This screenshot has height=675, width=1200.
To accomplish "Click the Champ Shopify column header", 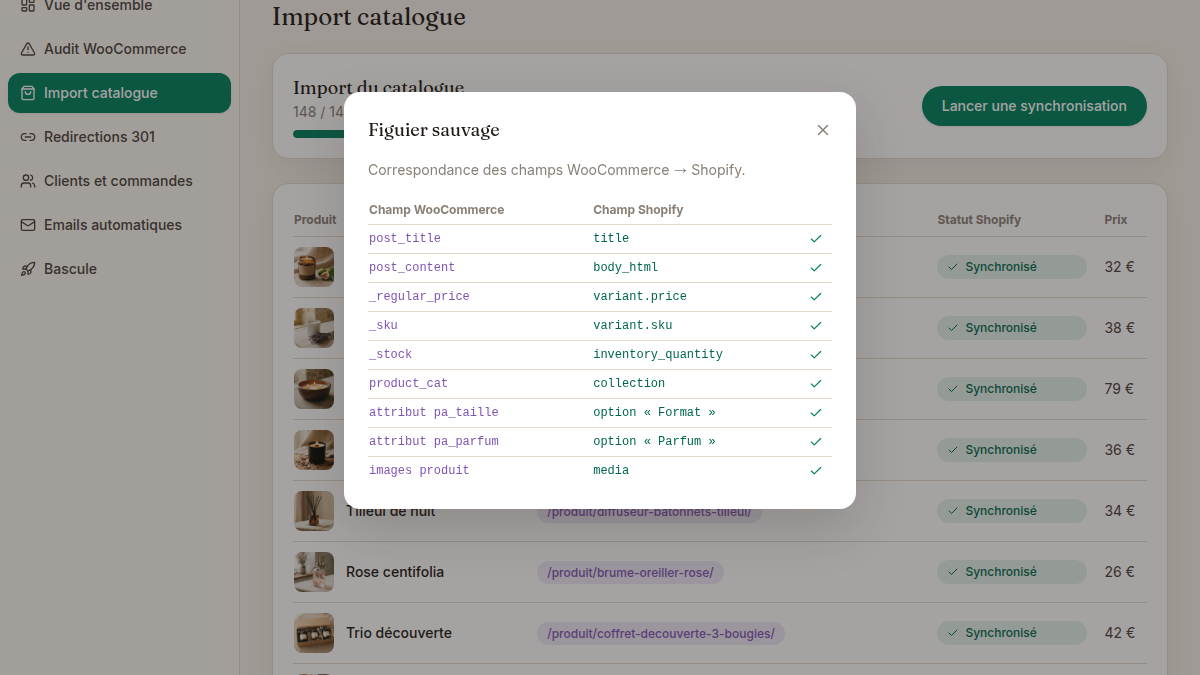I will [x=638, y=210].
